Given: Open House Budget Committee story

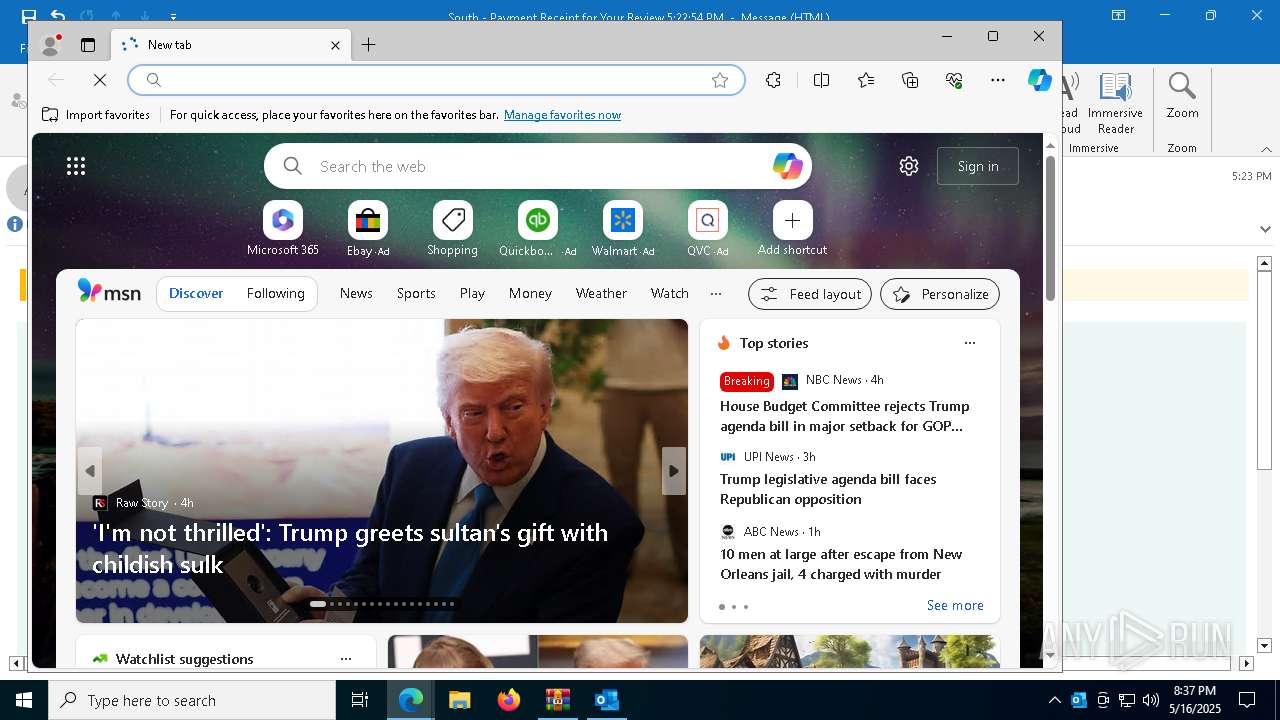Looking at the screenshot, I should click(x=845, y=416).
